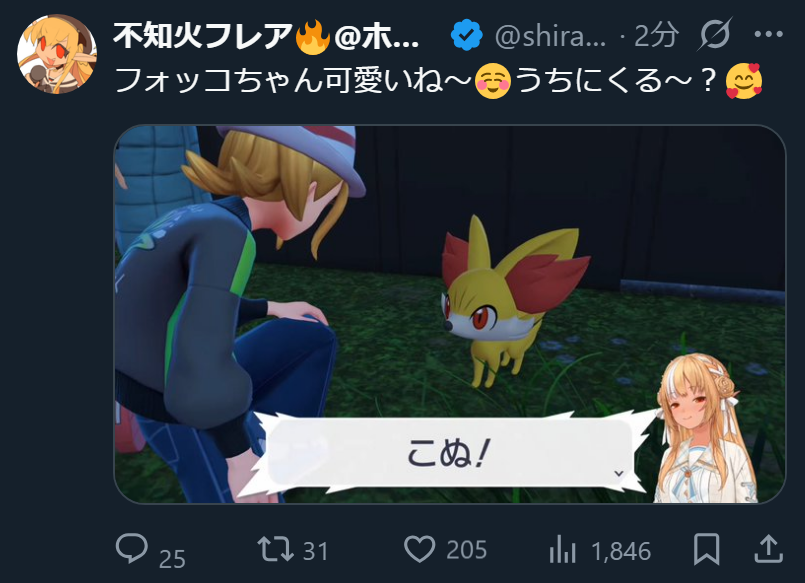
Task: Click display name 不知火フレア
Action: tap(203, 35)
